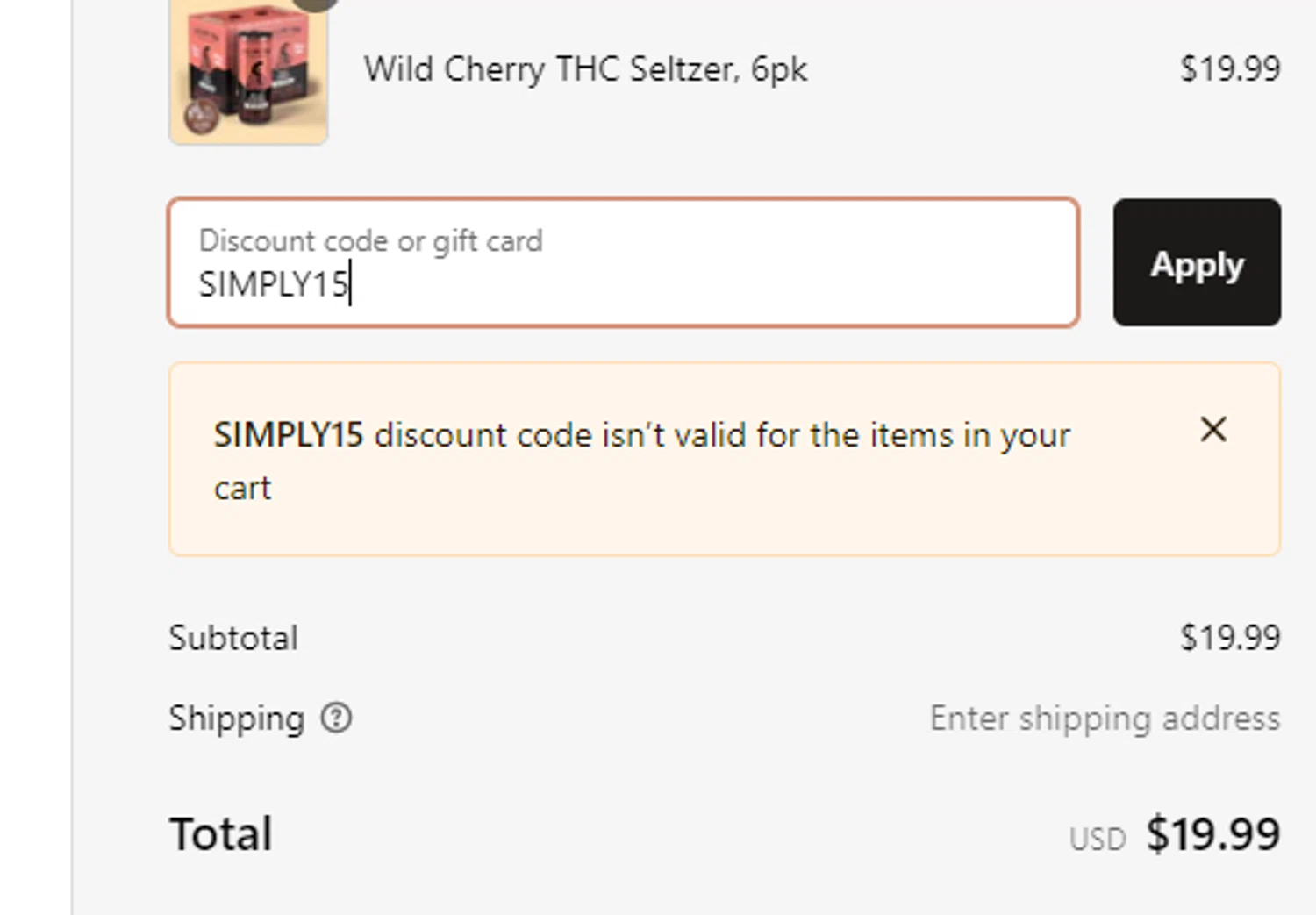Click the product line price $19.99
1316x915 pixels.
(1230, 68)
